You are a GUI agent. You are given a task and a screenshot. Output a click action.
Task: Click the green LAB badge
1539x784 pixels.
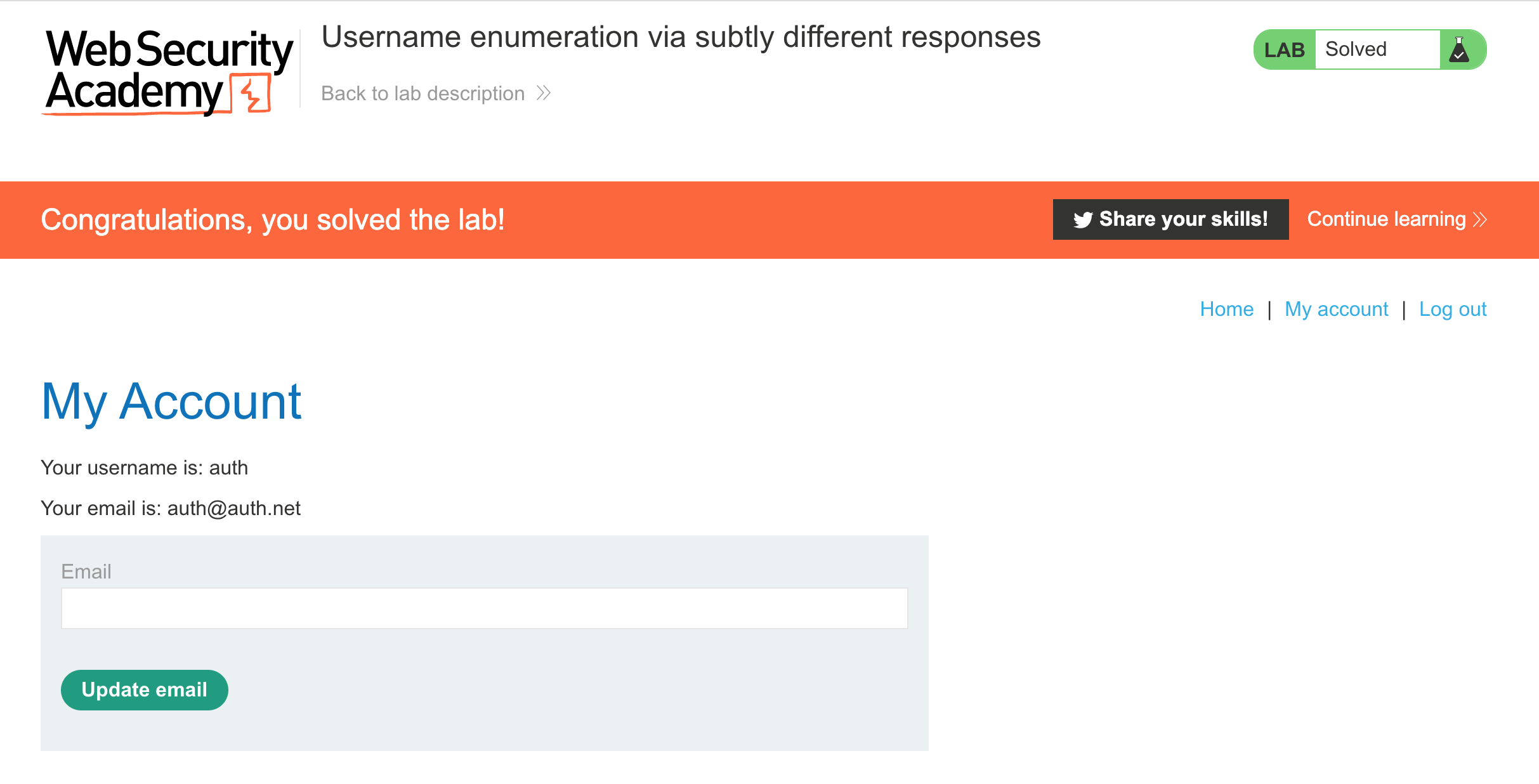[x=1284, y=49]
